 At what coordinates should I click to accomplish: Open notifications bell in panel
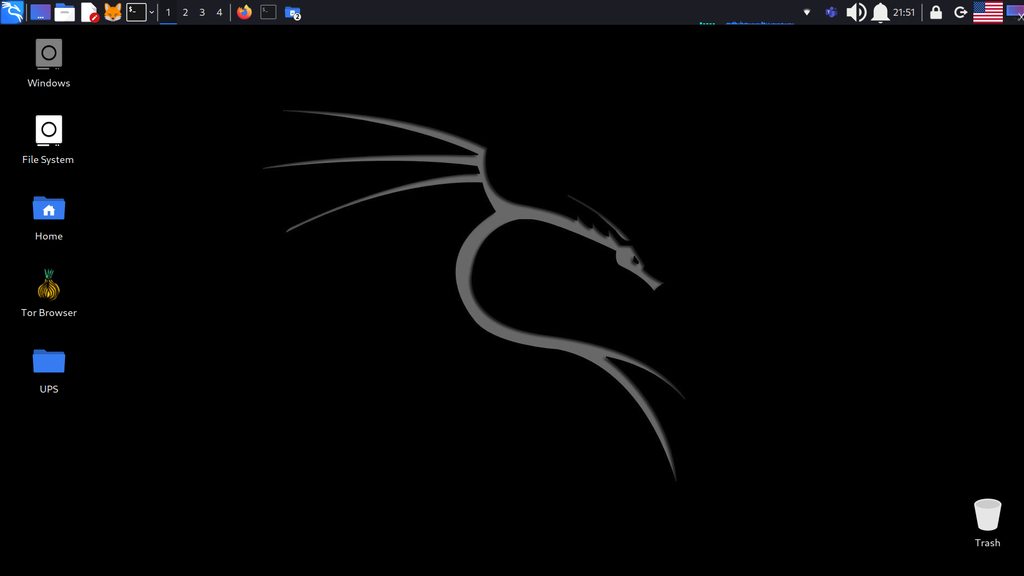[x=880, y=12]
